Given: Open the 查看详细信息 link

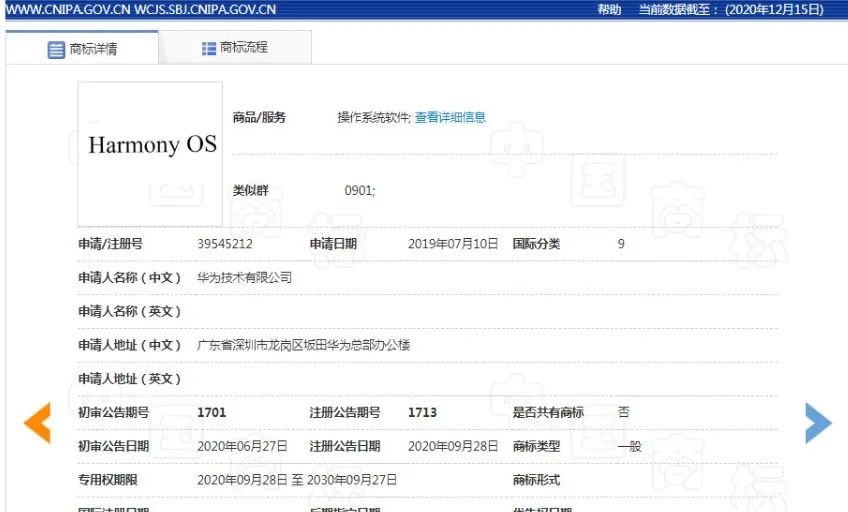Looking at the screenshot, I should tap(450, 117).
